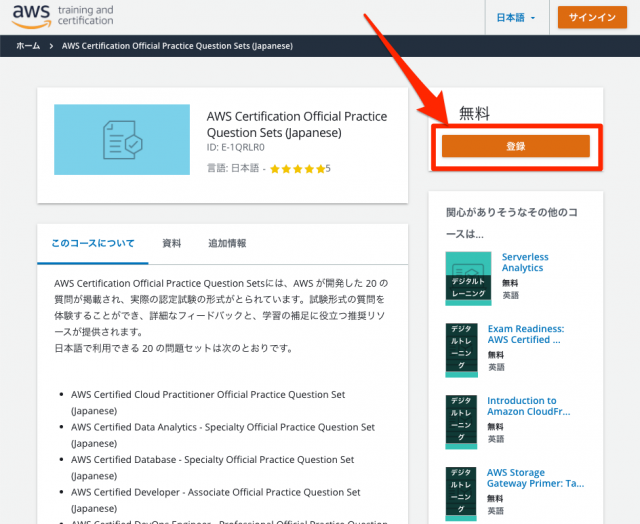Open Exam Readiness: AWS Certified course link

[526, 334]
